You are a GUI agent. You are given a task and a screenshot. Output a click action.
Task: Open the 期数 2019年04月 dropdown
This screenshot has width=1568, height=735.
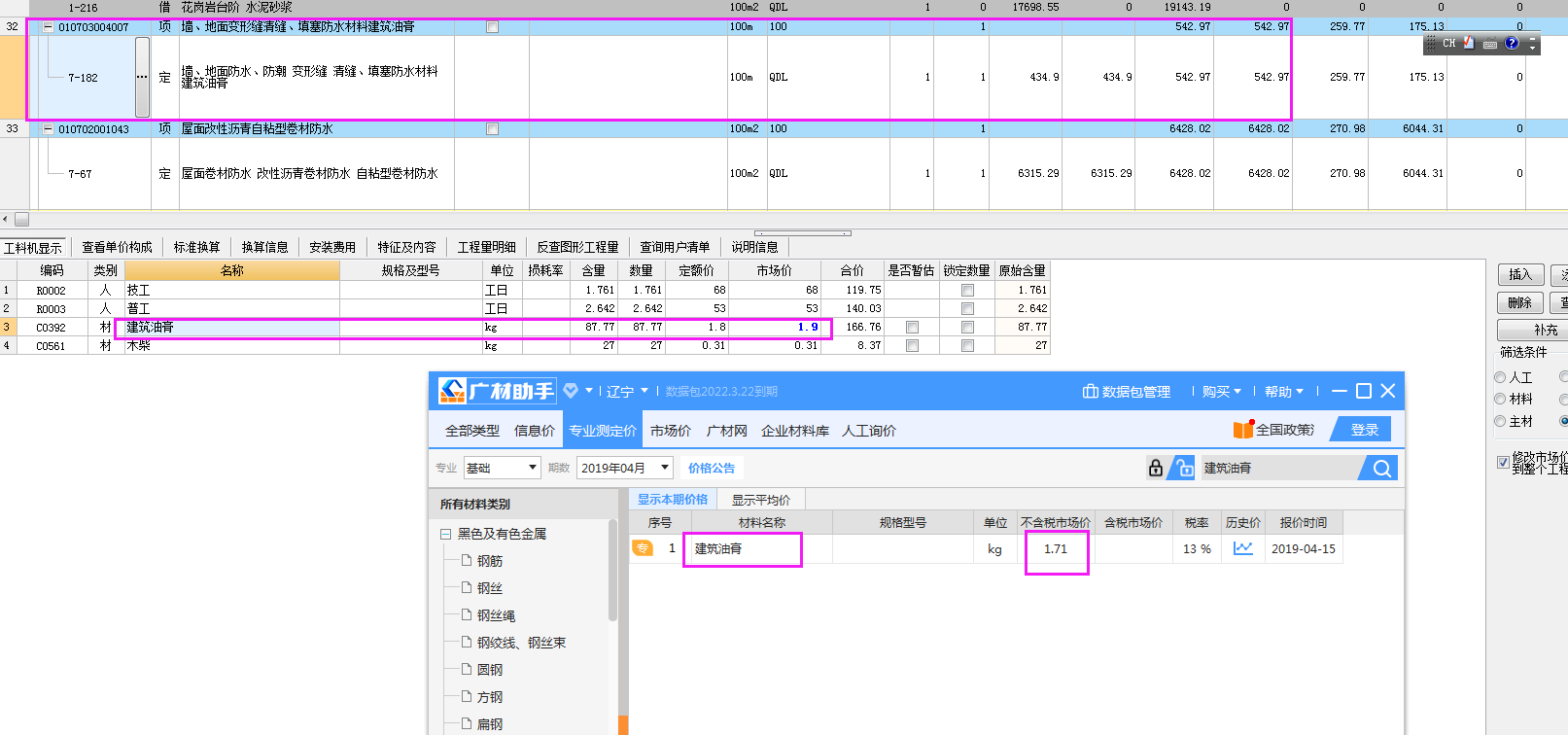624,468
